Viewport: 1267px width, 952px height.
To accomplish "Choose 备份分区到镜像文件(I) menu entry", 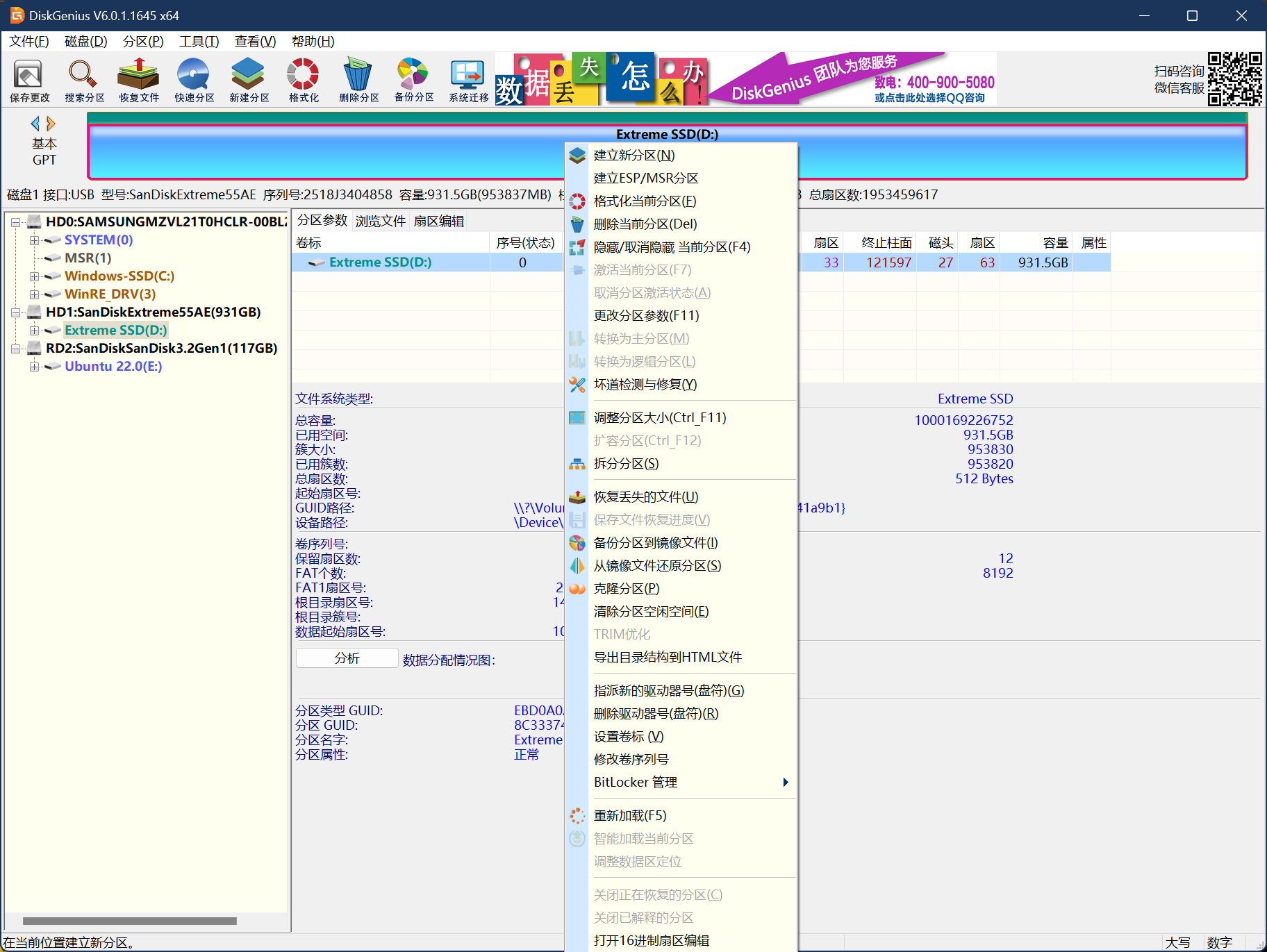I will click(x=681, y=542).
